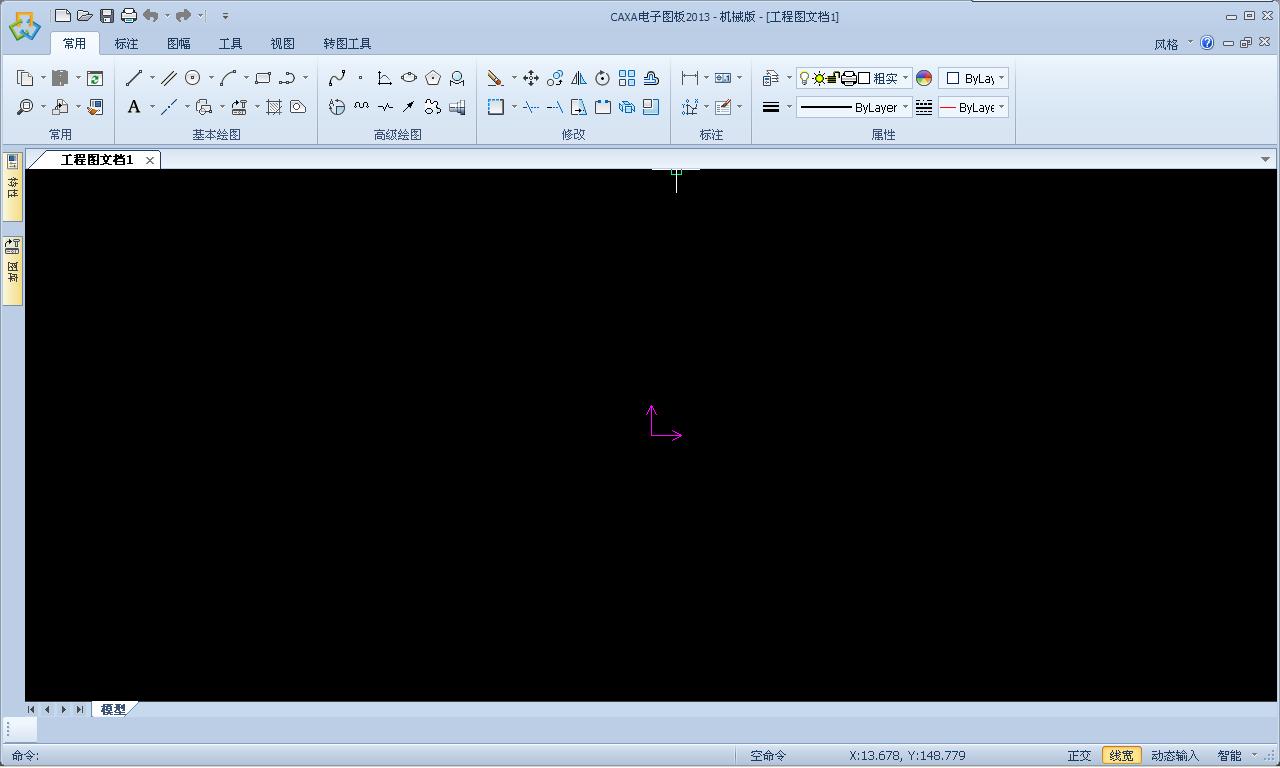The width and height of the screenshot is (1280, 768).
Task: Click the Save icon in quick access toolbar
Action: click(107, 16)
